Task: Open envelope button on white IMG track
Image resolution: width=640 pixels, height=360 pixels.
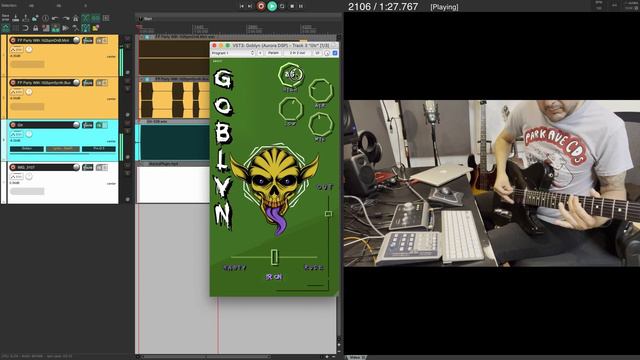Action: pyautogui.click(x=17, y=177)
